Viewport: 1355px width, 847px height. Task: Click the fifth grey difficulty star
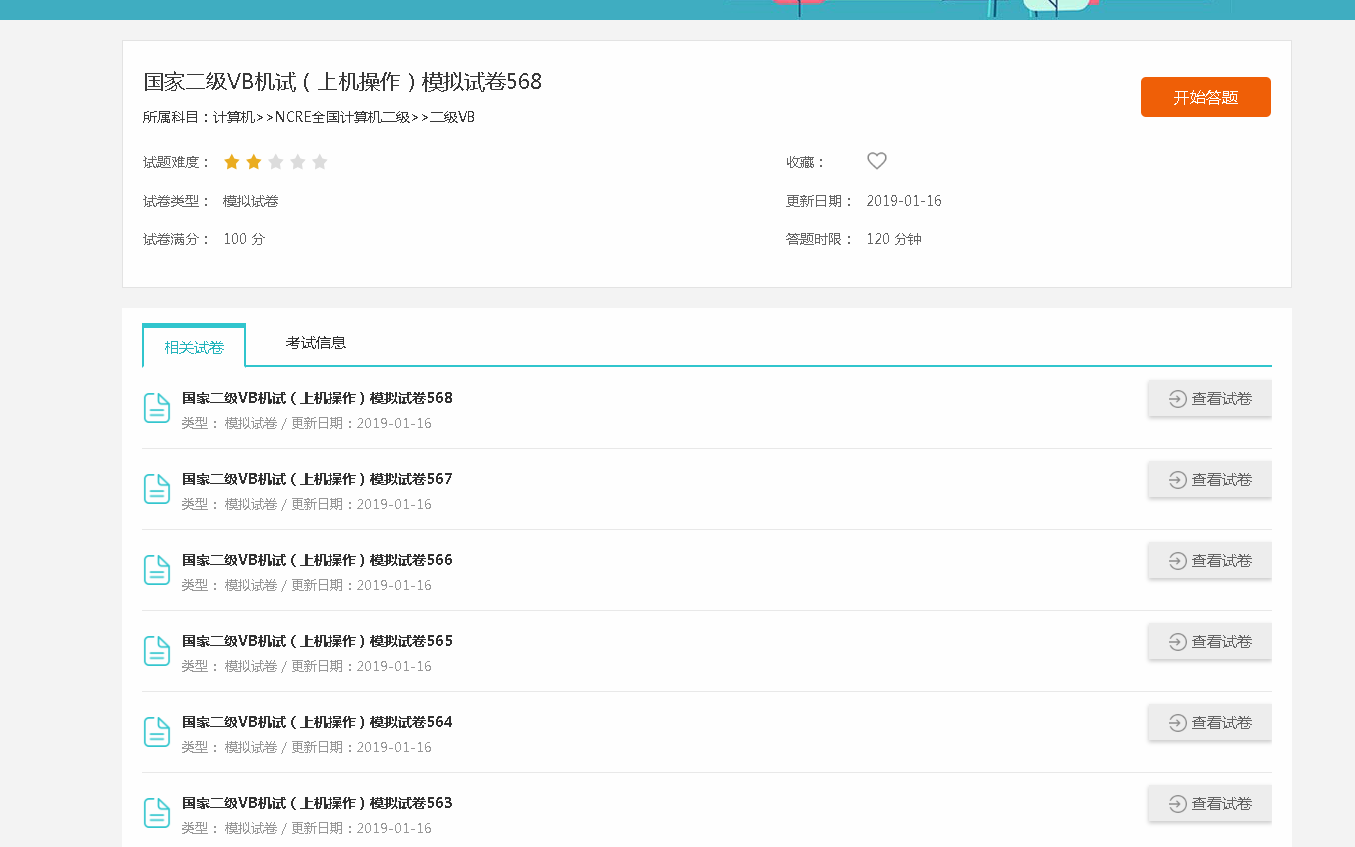click(x=320, y=162)
